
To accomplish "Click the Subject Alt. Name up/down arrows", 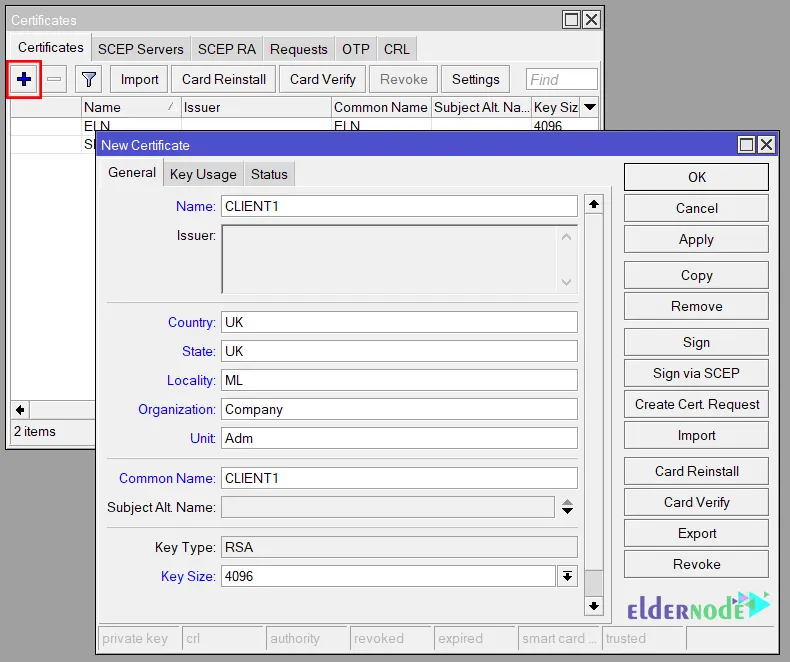I will [x=567, y=507].
